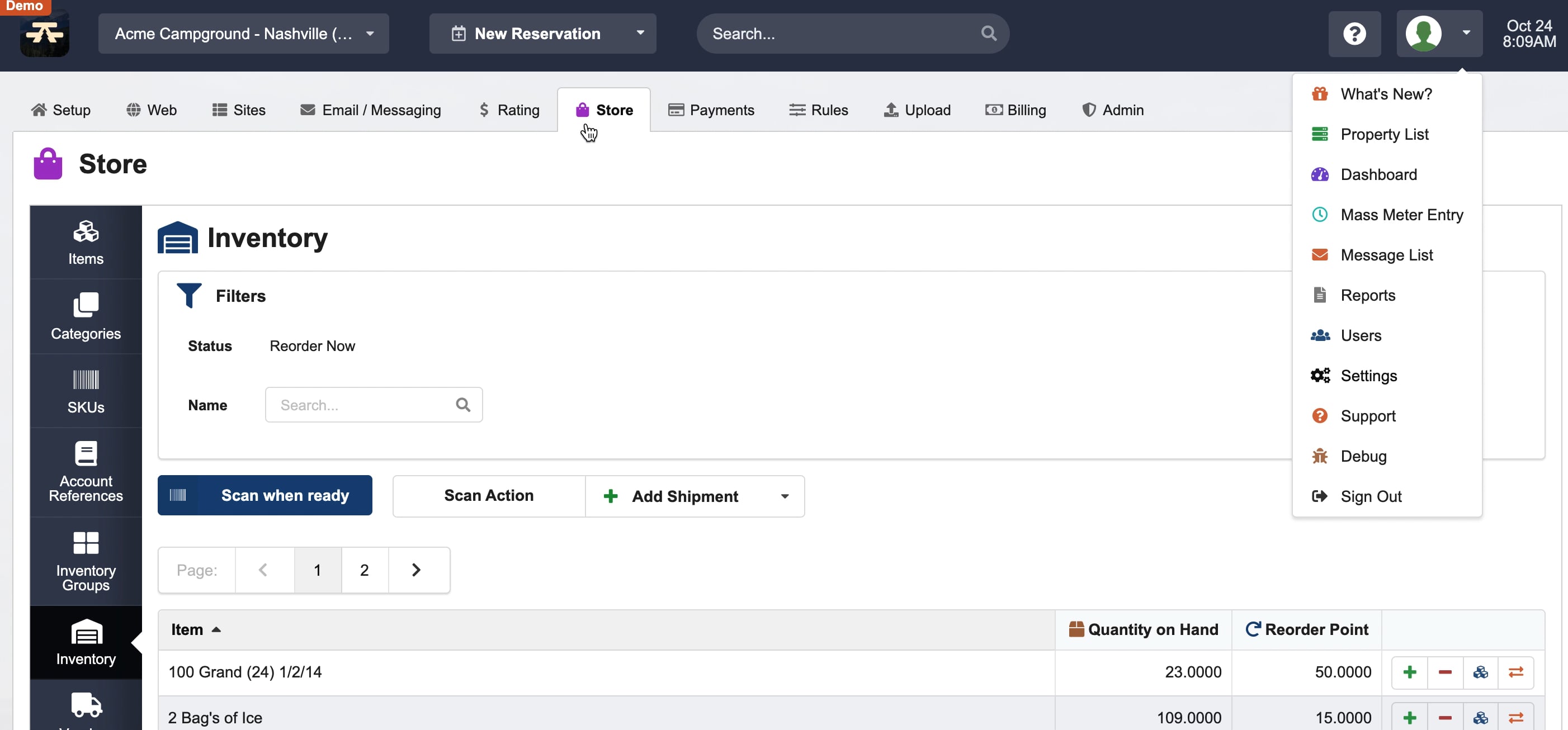This screenshot has height=730, width=1568.
Task: Open Inventory Groups section
Action: click(x=86, y=562)
